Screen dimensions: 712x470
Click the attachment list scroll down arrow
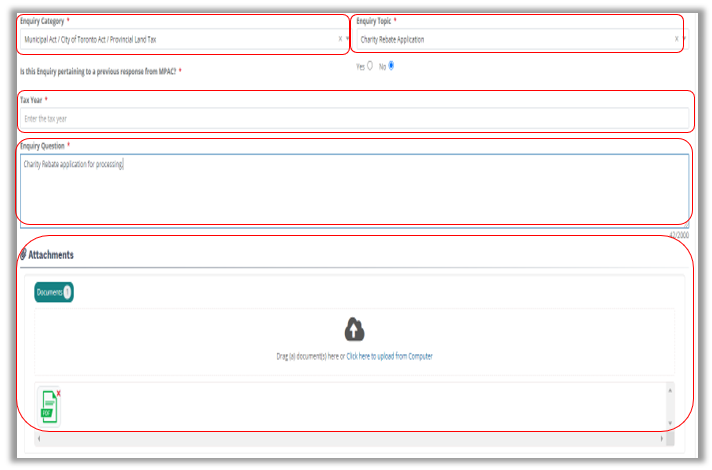669,423
